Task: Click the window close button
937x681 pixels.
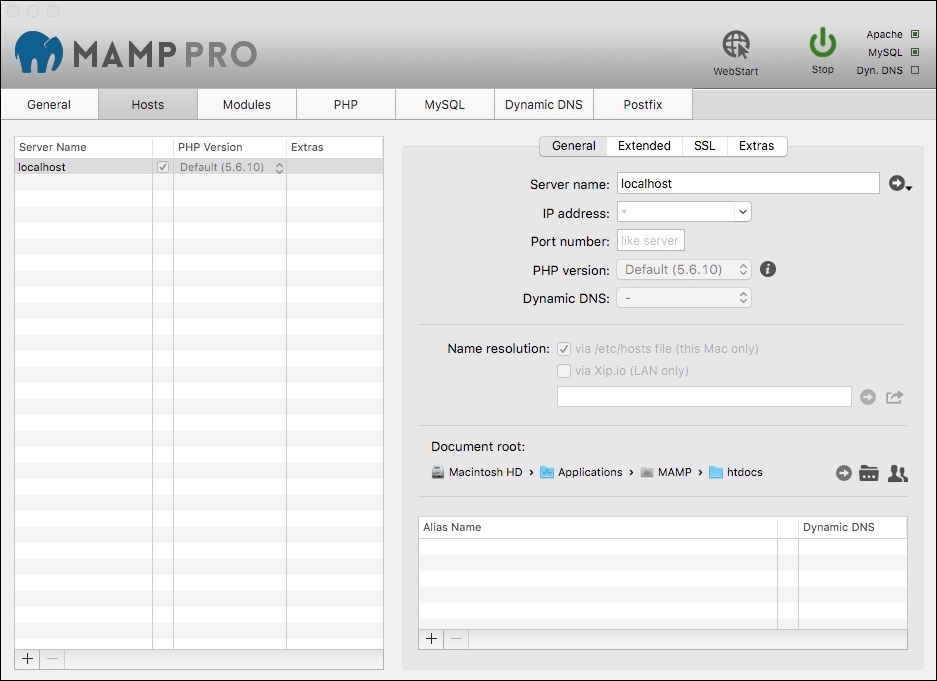Action: pyautogui.click(x=13, y=11)
